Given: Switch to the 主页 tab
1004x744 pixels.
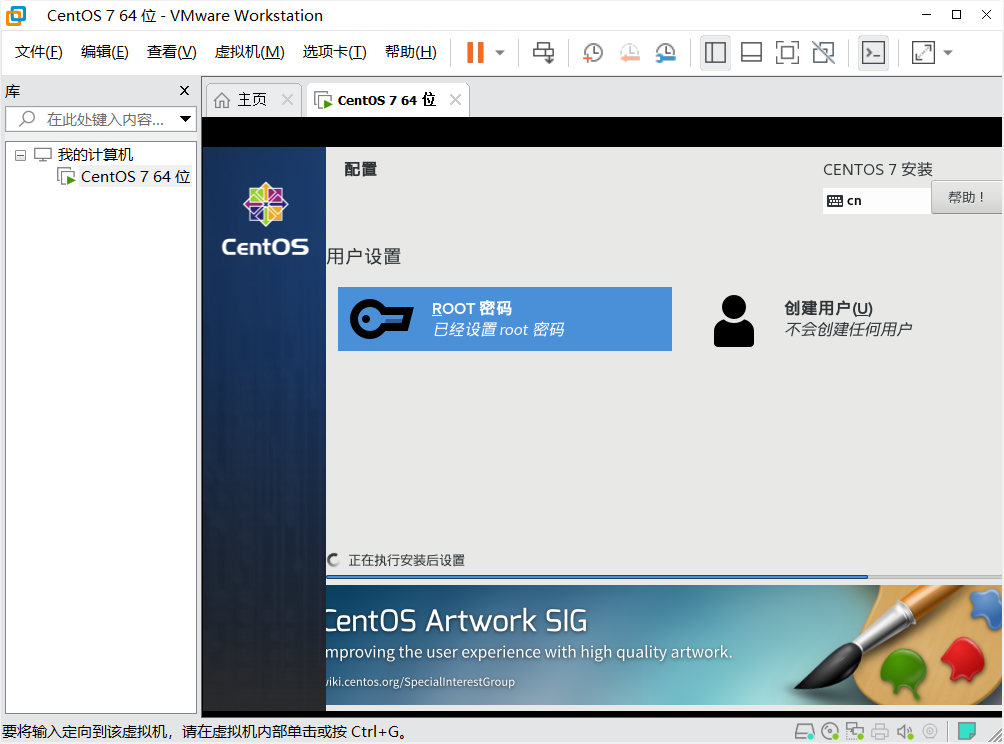Looking at the screenshot, I should pos(252,100).
